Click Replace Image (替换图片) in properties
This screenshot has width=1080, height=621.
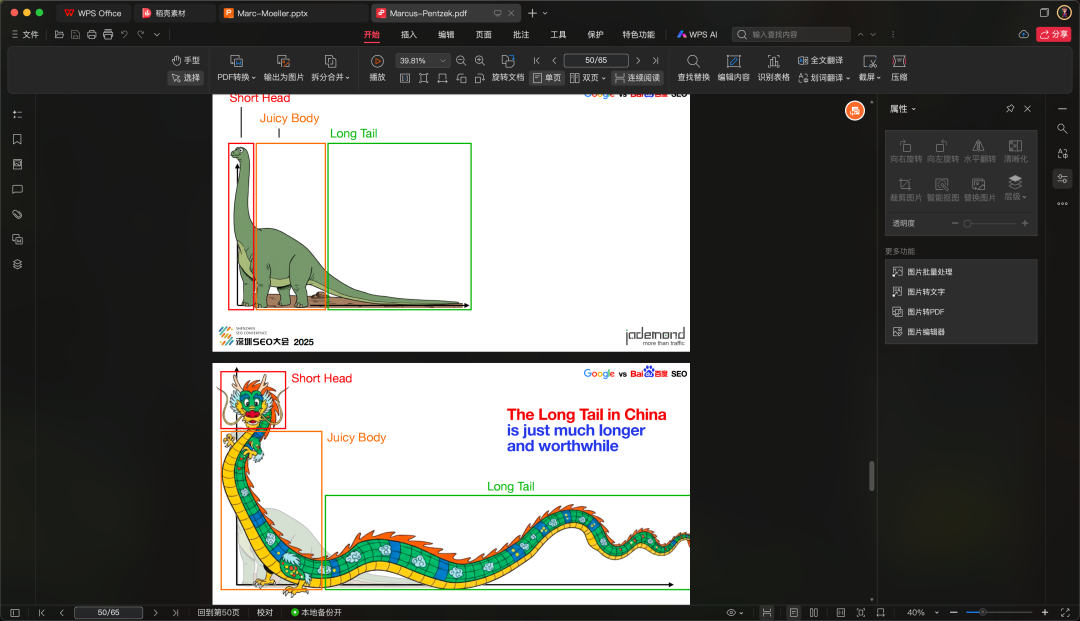click(x=979, y=189)
